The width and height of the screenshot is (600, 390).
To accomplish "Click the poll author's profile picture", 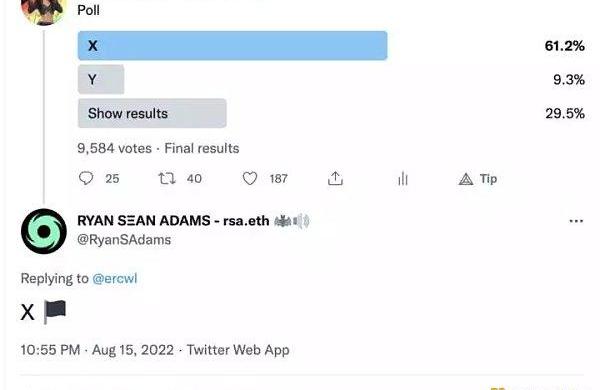I will click(x=44, y=11).
